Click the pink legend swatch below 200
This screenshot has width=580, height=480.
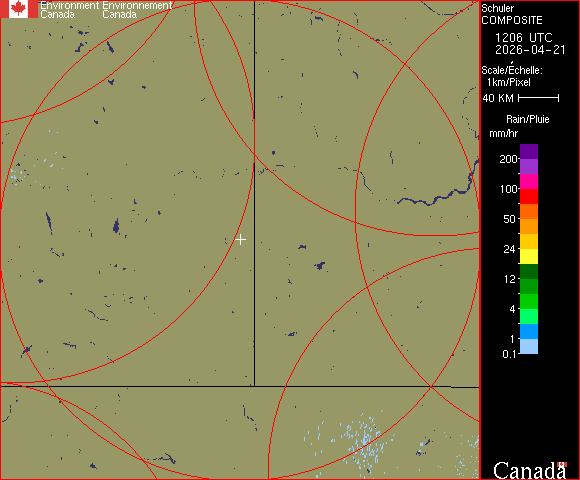[x=529, y=182]
